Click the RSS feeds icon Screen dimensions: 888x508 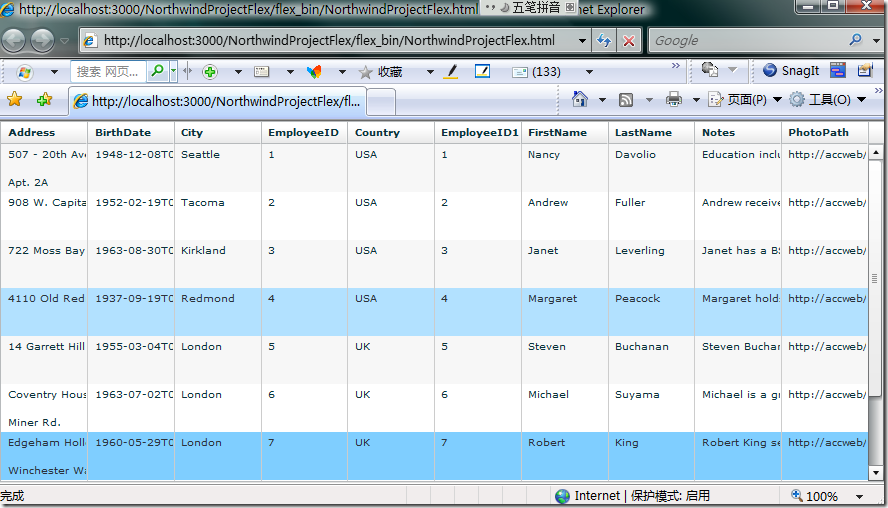626,100
